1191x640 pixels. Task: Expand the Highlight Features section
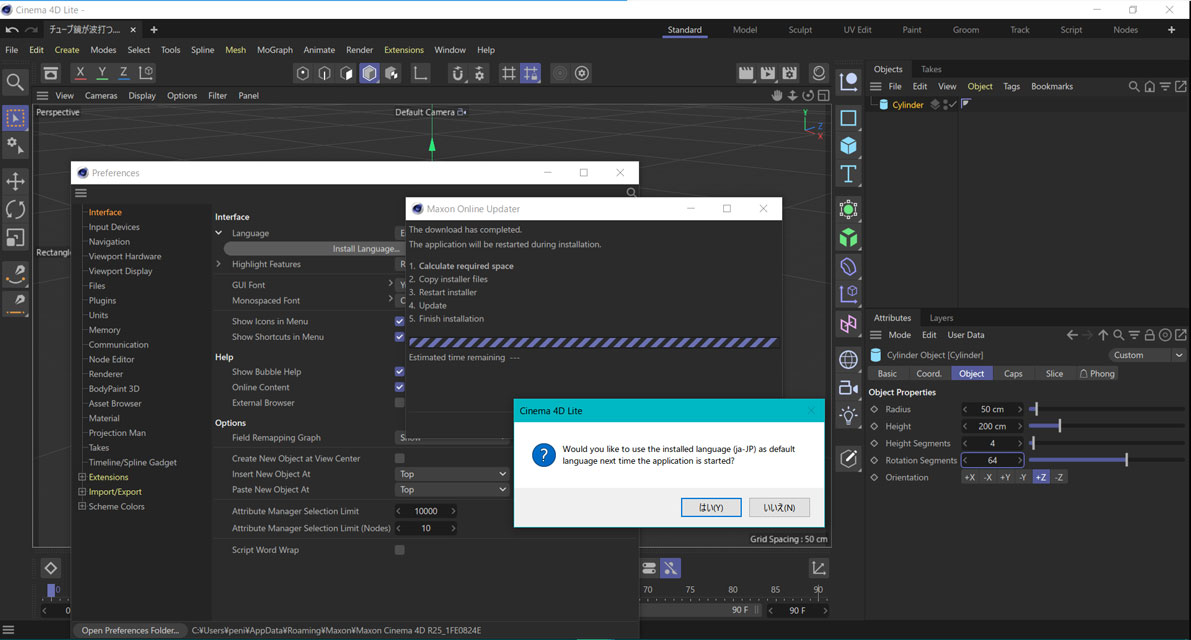(219, 264)
